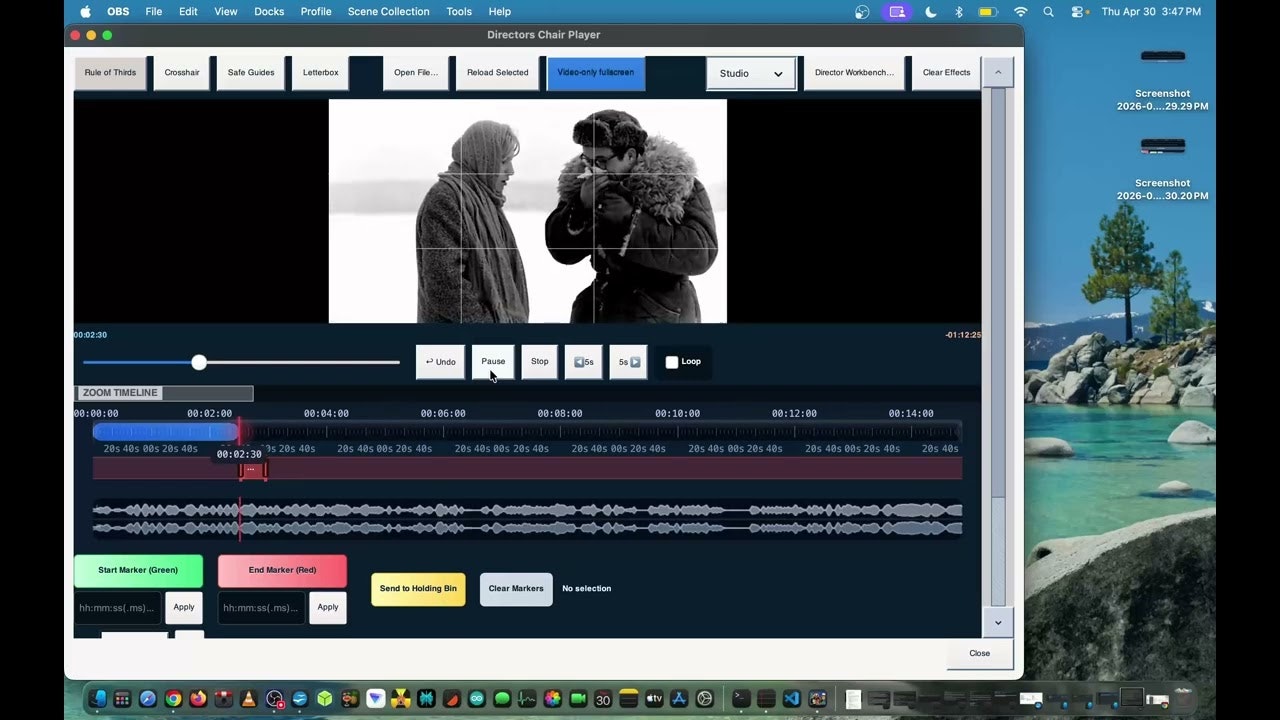This screenshot has height=720, width=1280.
Task: Launch Safari from the Dock
Action: point(147,699)
